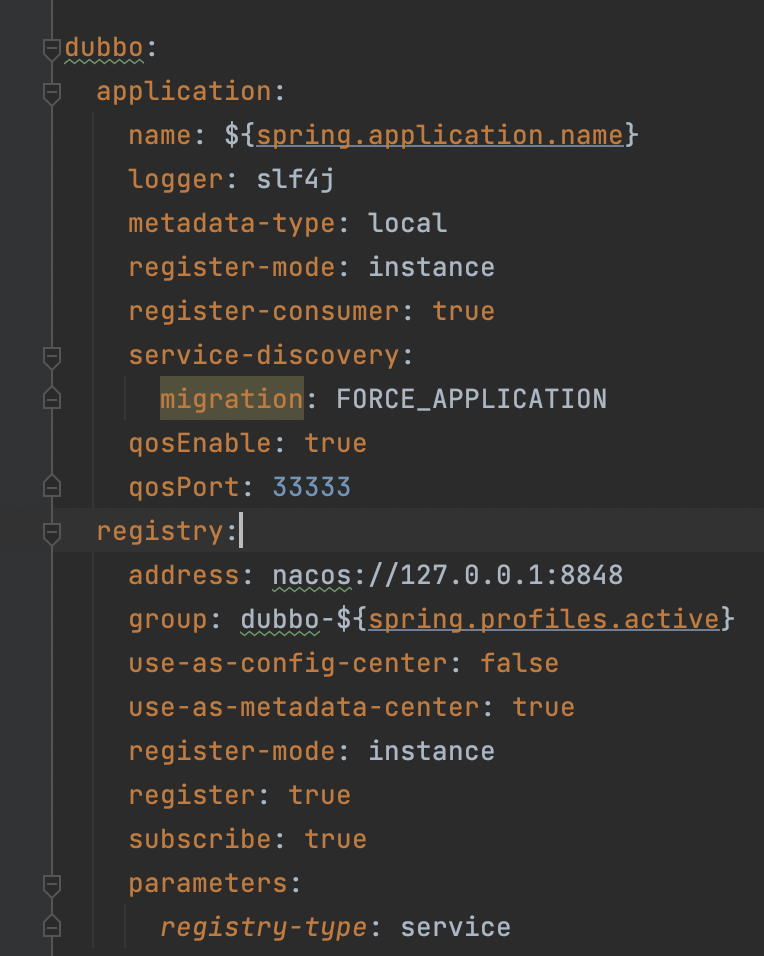This screenshot has height=956, width=764.
Task: Click the false value
Action: tap(519, 663)
